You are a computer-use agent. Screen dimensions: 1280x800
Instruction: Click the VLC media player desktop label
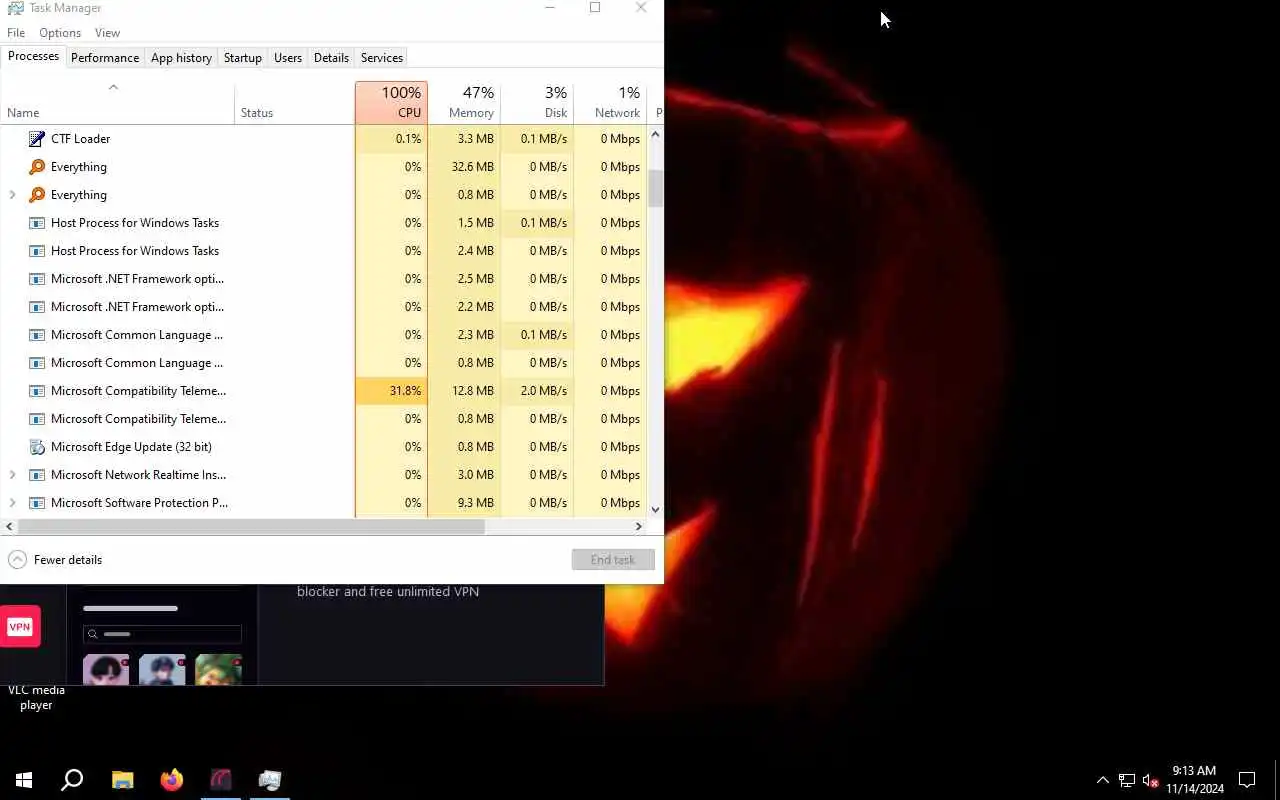coord(36,697)
